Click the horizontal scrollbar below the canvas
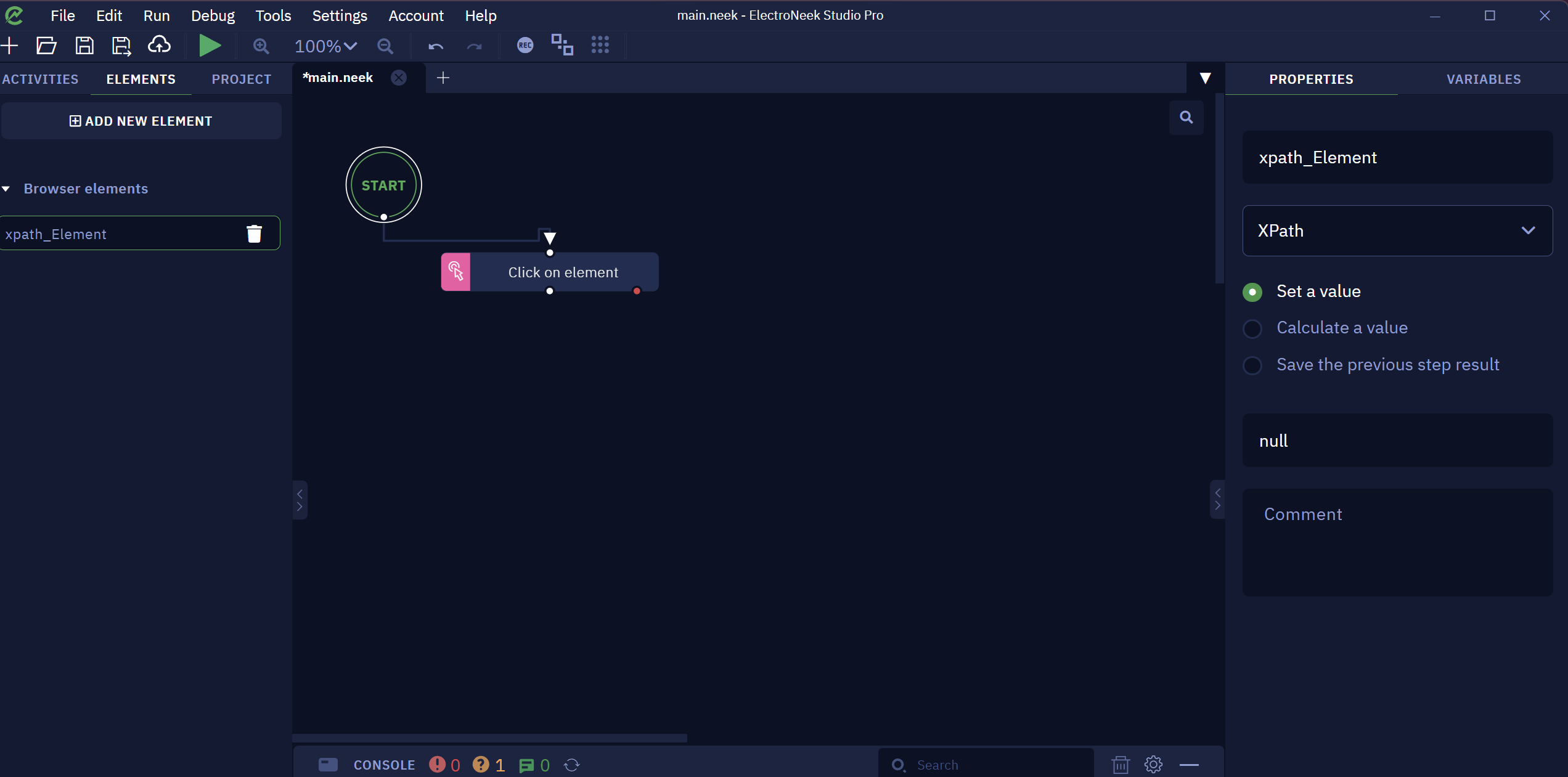The image size is (1568, 777). pyautogui.click(x=489, y=738)
